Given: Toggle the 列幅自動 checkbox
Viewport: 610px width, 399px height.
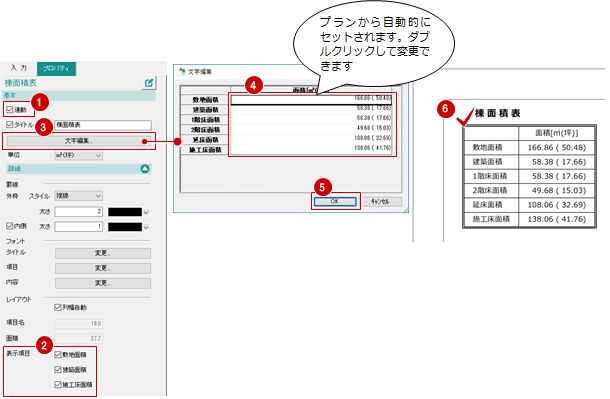Looking at the screenshot, I should [58, 308].
